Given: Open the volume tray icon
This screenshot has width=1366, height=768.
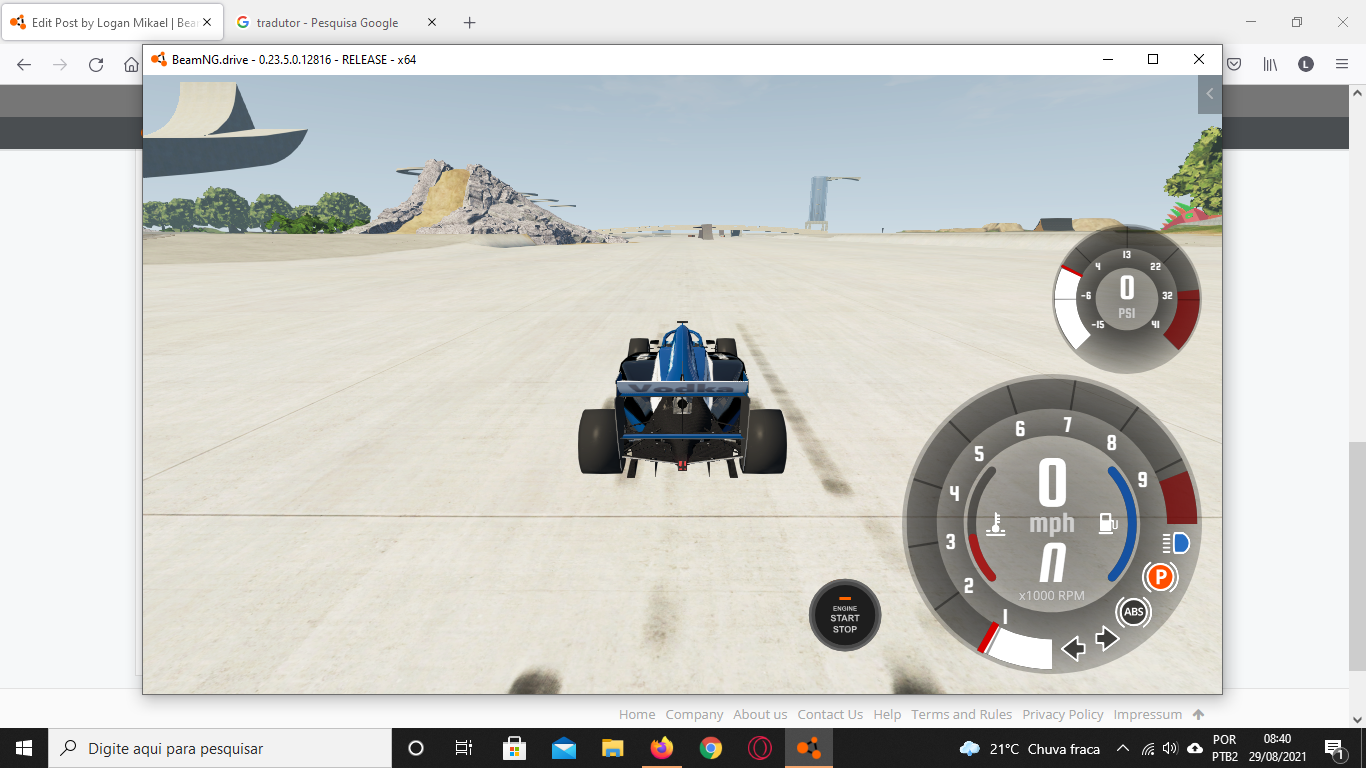Looking at the screenshot, I should [x=1170, y=748].
